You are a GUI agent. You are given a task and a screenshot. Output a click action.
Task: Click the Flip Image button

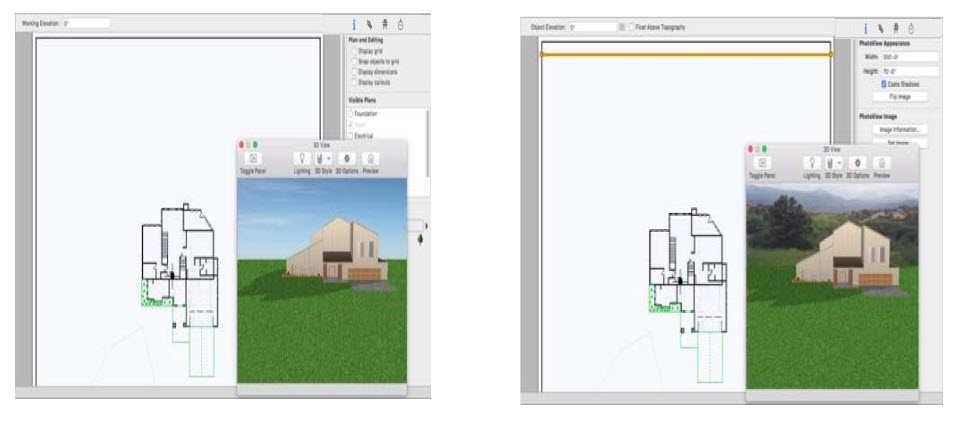click(899, 97)
